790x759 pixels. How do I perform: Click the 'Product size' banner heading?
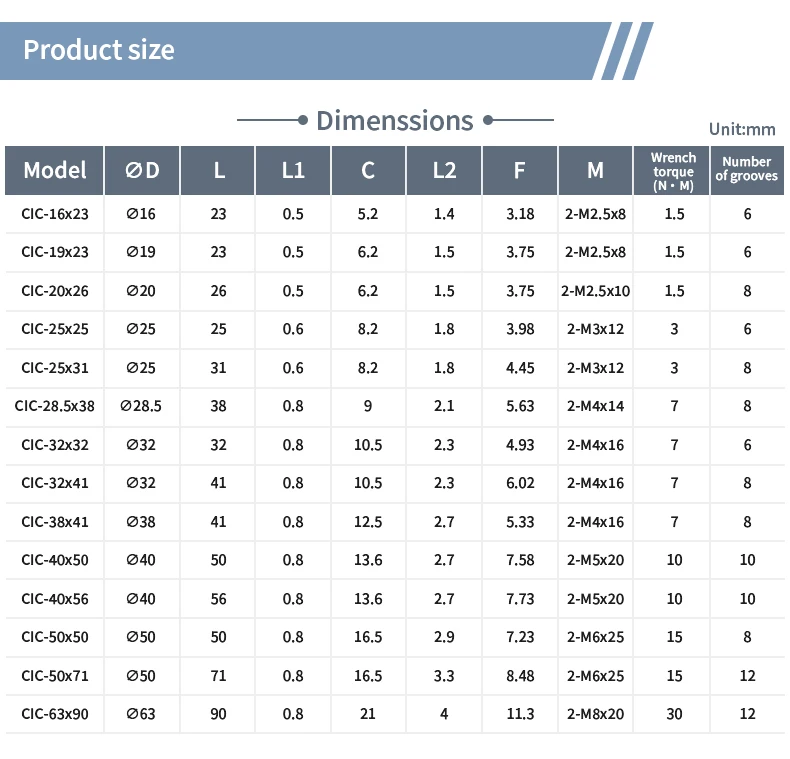99,50
